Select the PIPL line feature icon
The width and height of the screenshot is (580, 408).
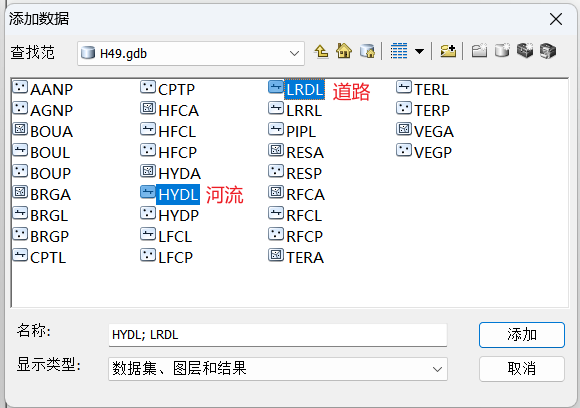276,129
